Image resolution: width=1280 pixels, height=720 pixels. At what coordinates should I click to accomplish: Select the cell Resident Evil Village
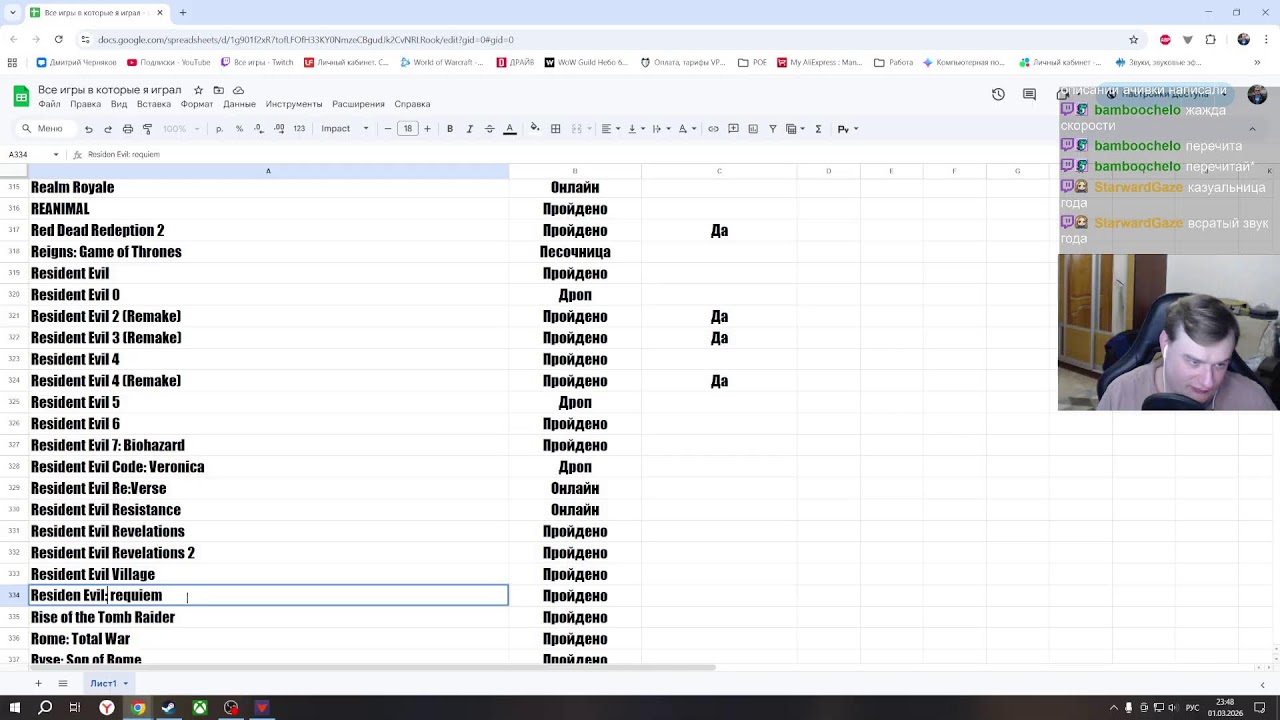click(269, 574)
